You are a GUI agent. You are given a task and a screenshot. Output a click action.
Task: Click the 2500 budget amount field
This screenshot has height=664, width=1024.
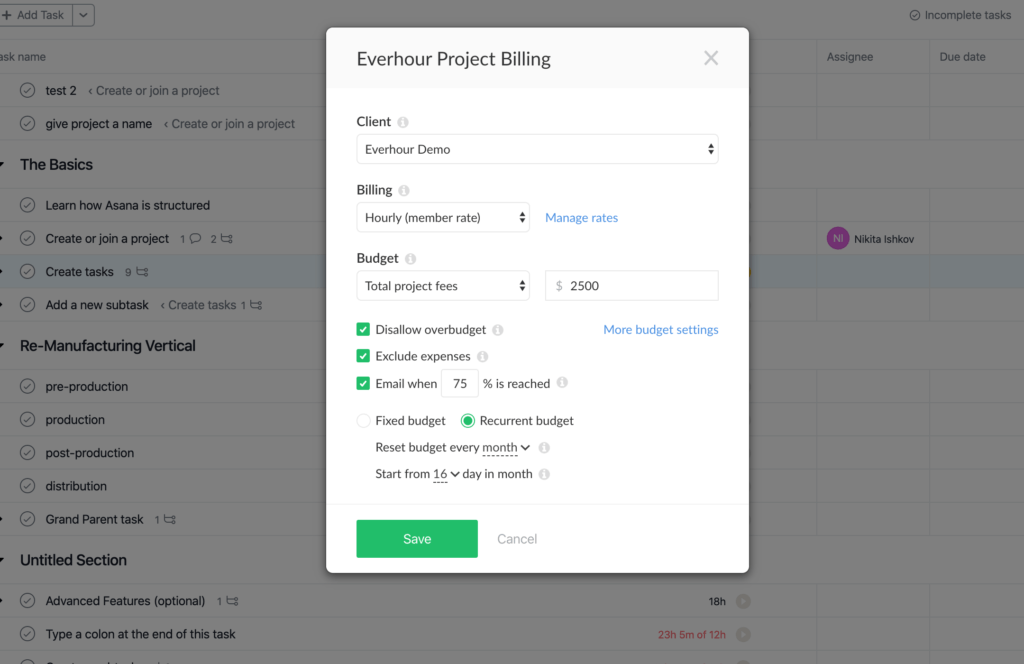[631, 285]
